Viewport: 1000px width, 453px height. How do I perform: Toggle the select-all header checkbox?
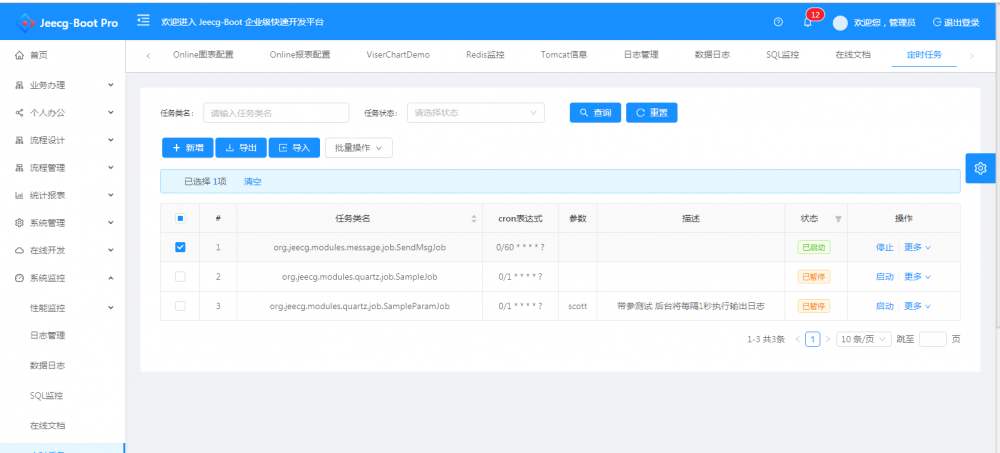[180, 218]
